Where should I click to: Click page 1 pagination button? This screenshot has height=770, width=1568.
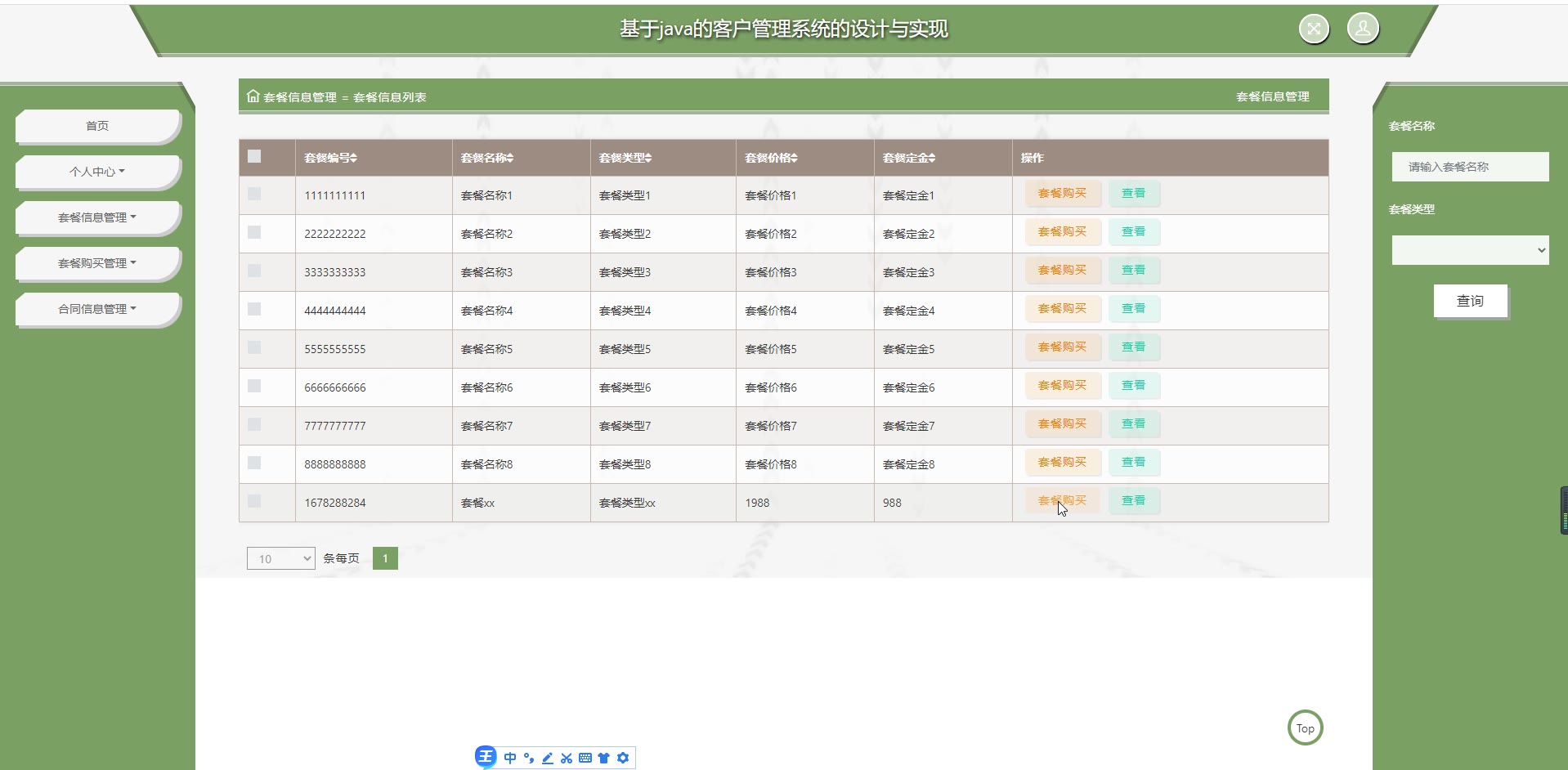pos(385,558)
